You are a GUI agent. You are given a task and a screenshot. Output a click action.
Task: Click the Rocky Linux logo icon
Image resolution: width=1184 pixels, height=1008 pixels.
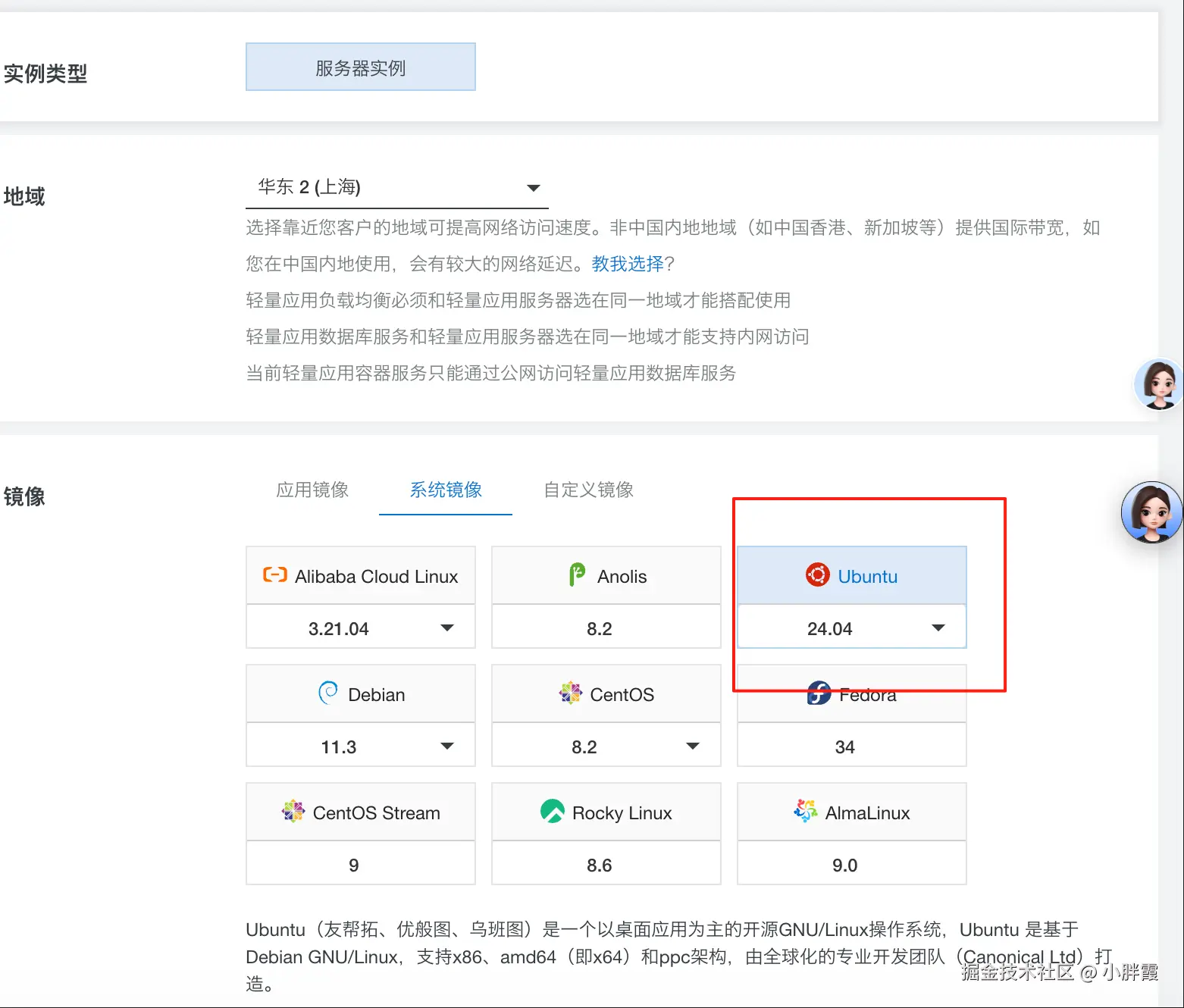tap(553, 811)
